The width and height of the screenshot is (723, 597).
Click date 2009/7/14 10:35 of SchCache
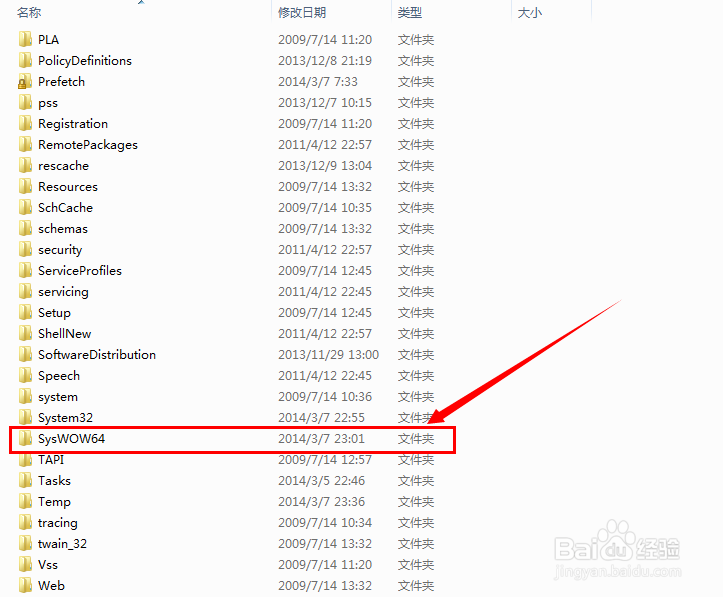click(325, 207)
